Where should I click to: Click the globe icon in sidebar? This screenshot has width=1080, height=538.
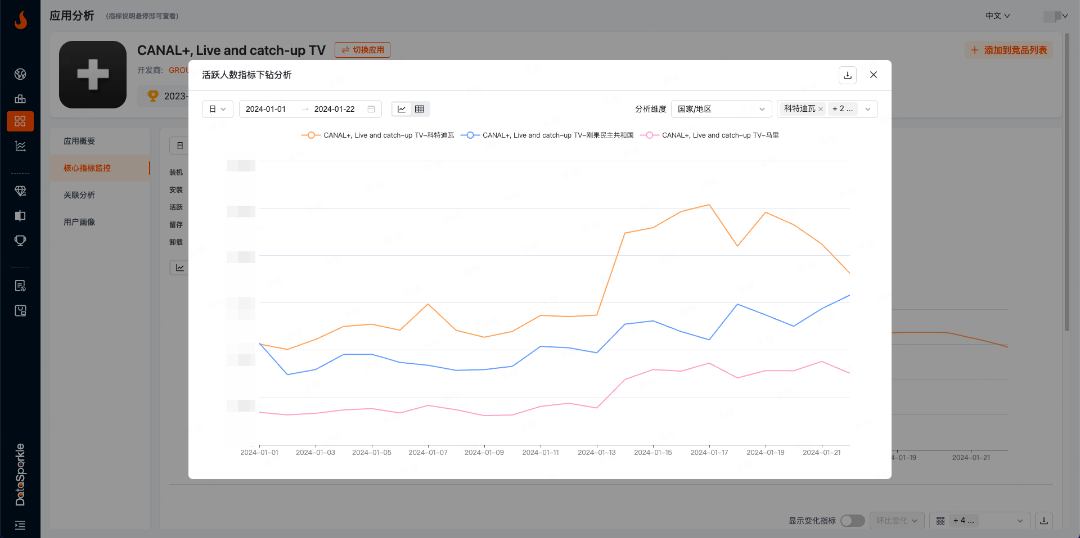20,74
